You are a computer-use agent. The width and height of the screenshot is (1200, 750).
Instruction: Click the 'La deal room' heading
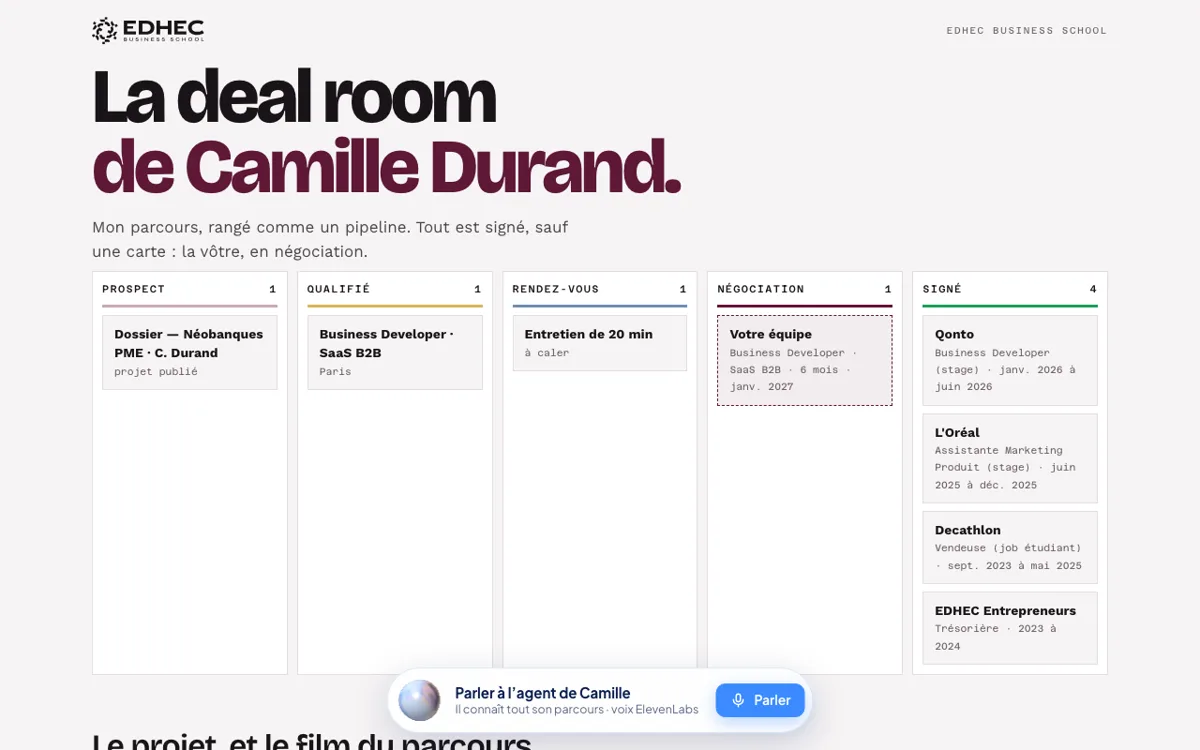pos(294,97)
